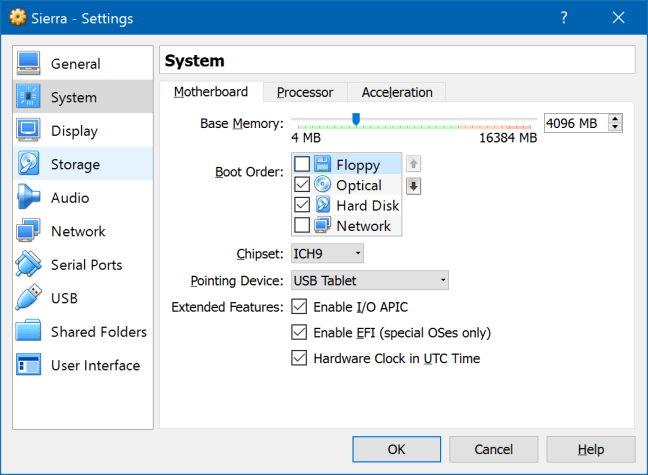The image size is (648, 475).
Task: Click the User Interface window icon
Action: 28,365
